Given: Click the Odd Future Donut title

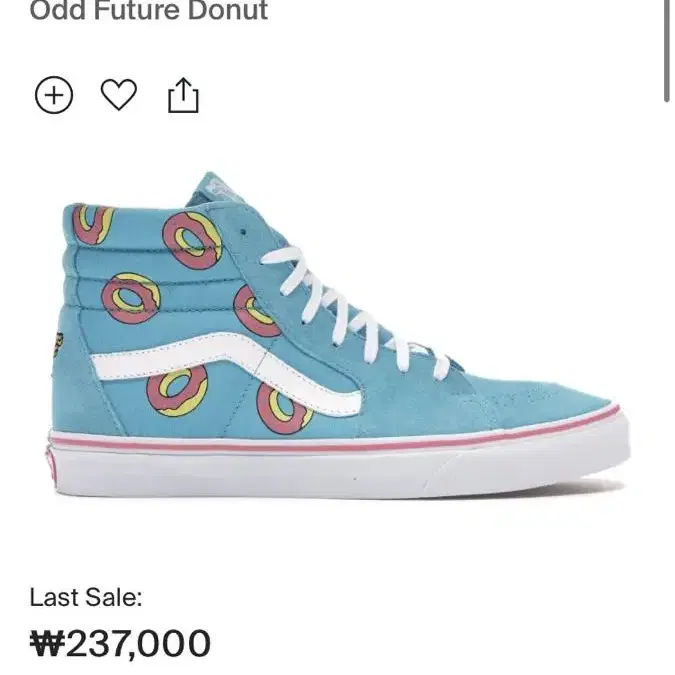Looking at the screenshot, I should [x=149, y=9].
